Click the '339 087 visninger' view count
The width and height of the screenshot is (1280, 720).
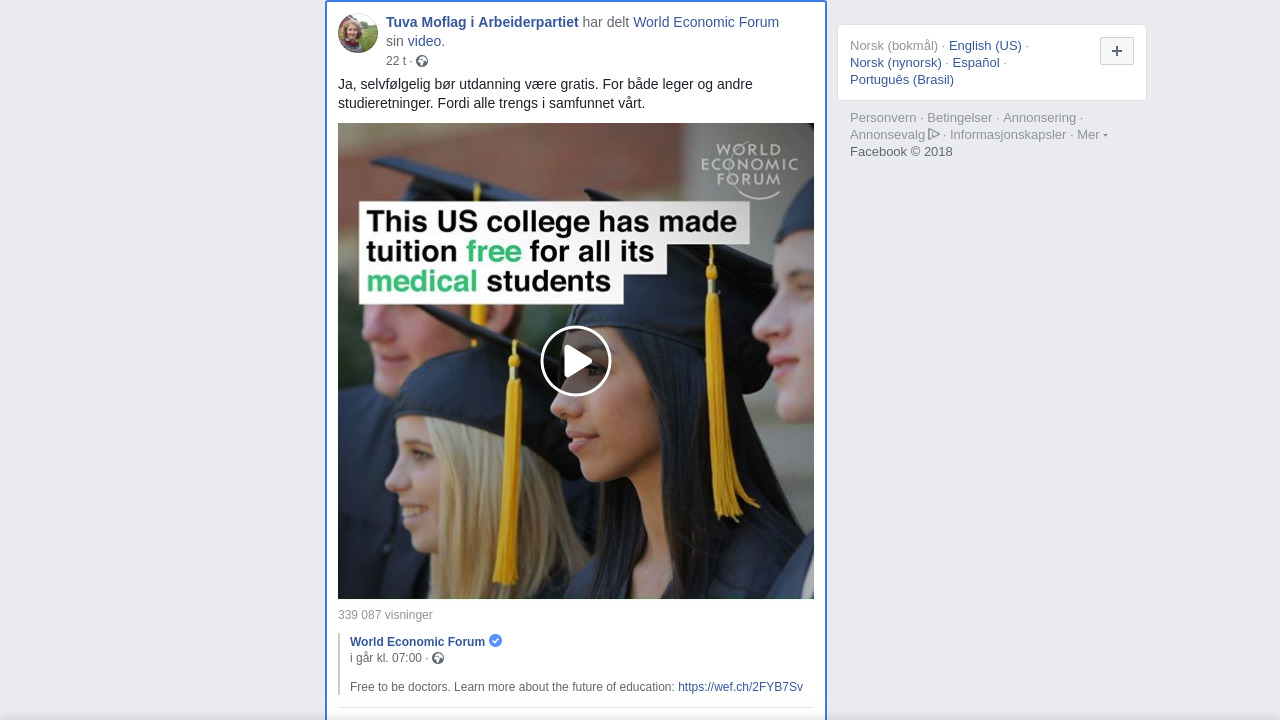[385, 615]
